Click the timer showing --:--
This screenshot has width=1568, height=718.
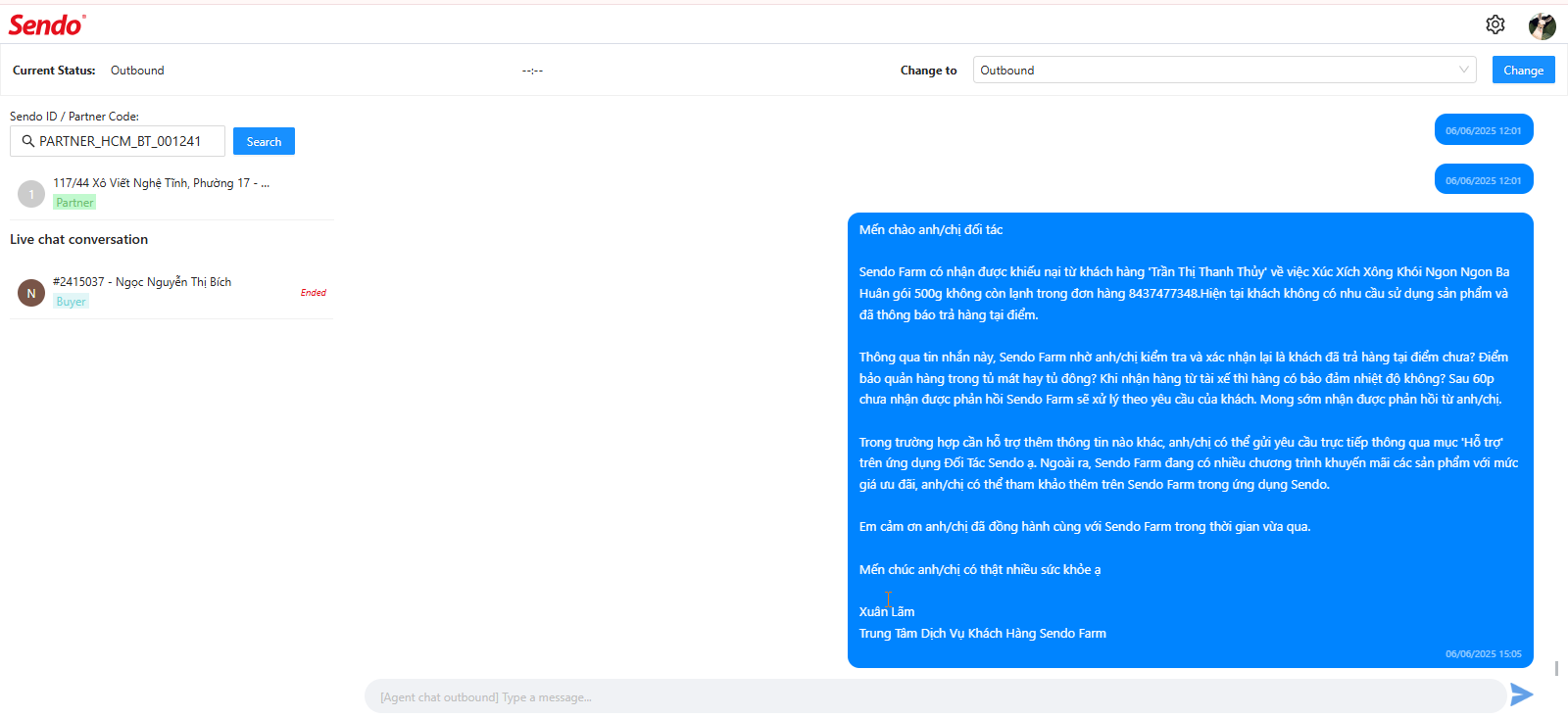tap(532, 71)
